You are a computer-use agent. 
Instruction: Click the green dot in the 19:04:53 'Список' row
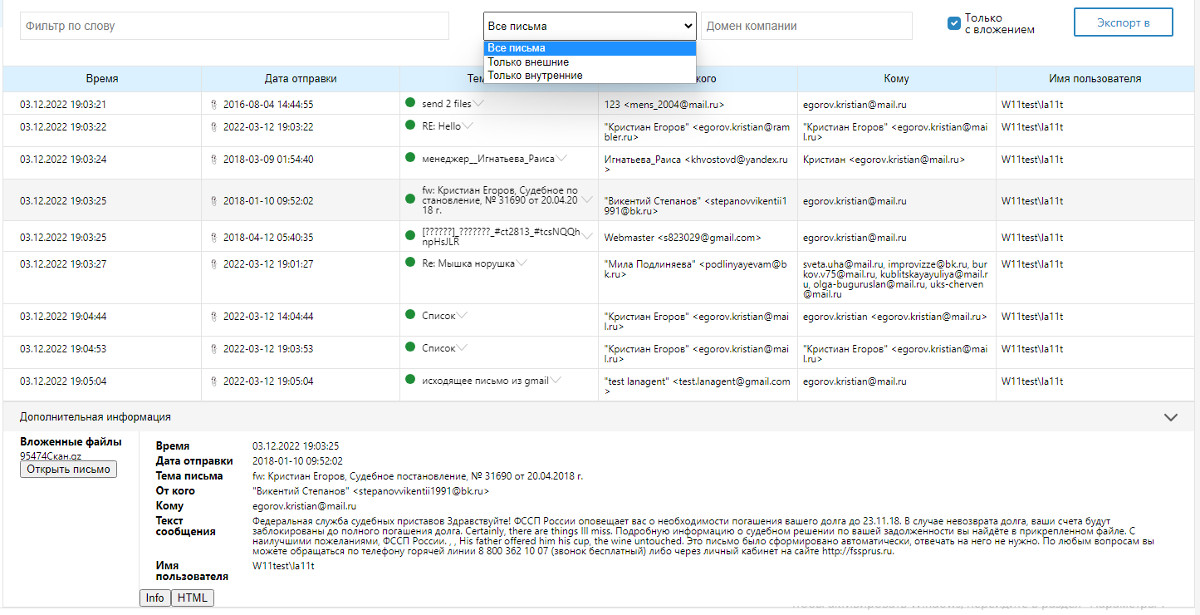(410, 347)
